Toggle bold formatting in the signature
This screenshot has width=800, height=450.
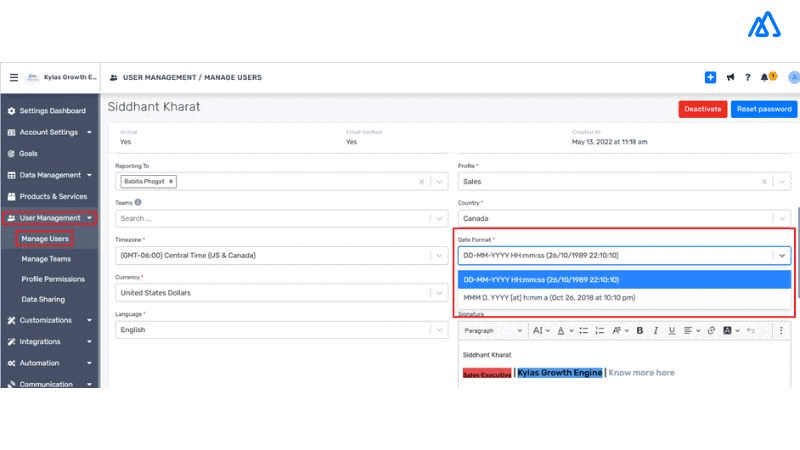coord(640,330)
